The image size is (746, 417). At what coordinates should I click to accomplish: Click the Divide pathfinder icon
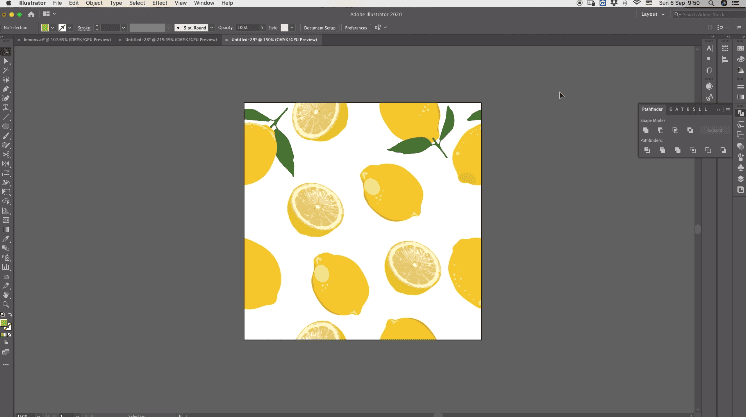646,150
